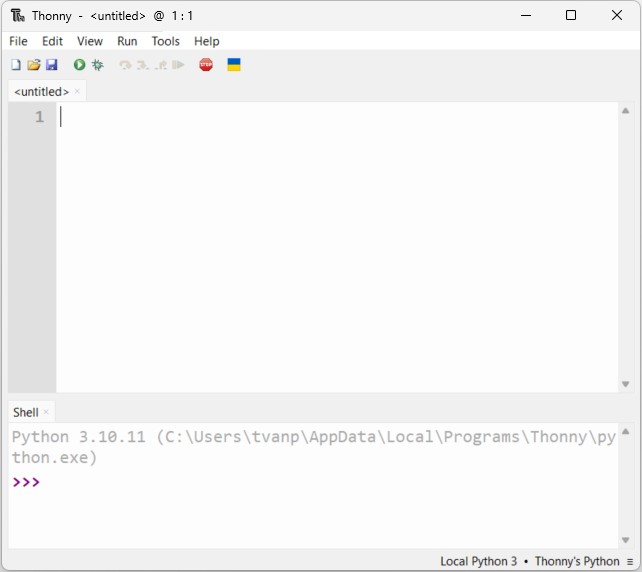Click the editor scrollbar down arrow
642x572 pixels.
[x=625, y=384]
